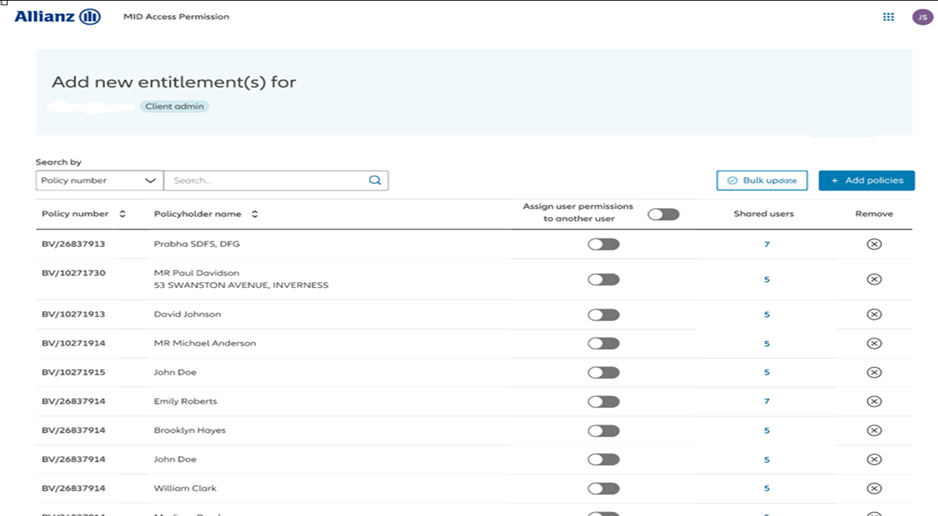Image resolution: width=938 pixels, height=516 pixels.
Task: Open the Policy number search-by dropdown
Action: (99, 181)
